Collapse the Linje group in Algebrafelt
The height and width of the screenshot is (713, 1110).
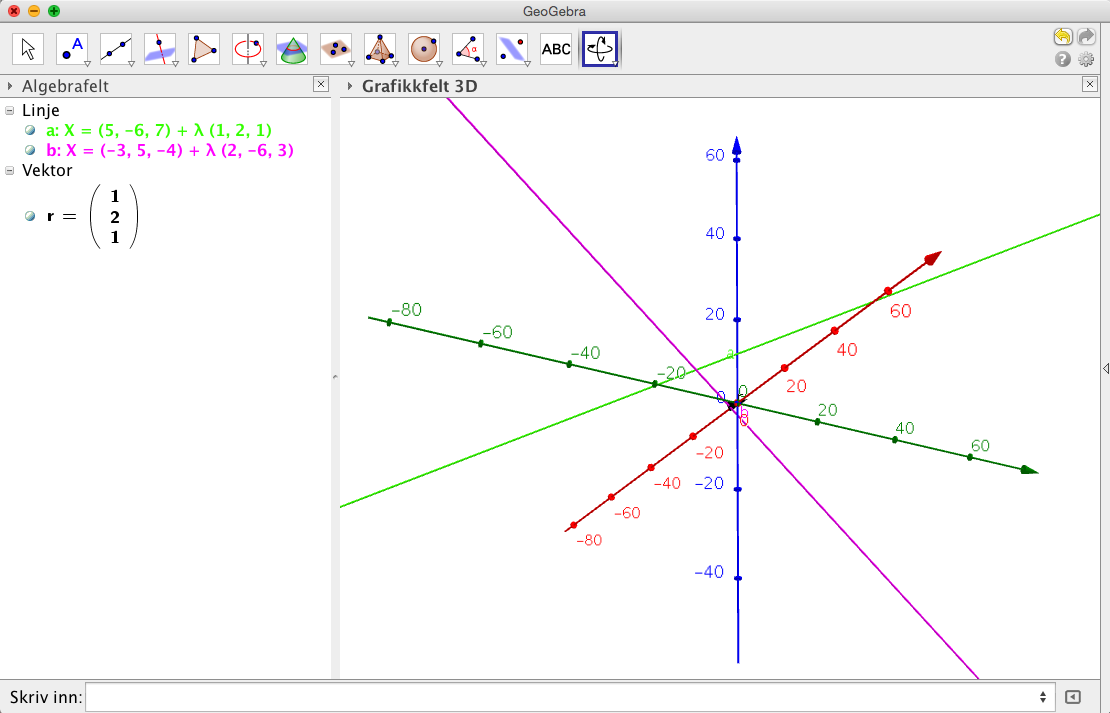pos(10,110)
